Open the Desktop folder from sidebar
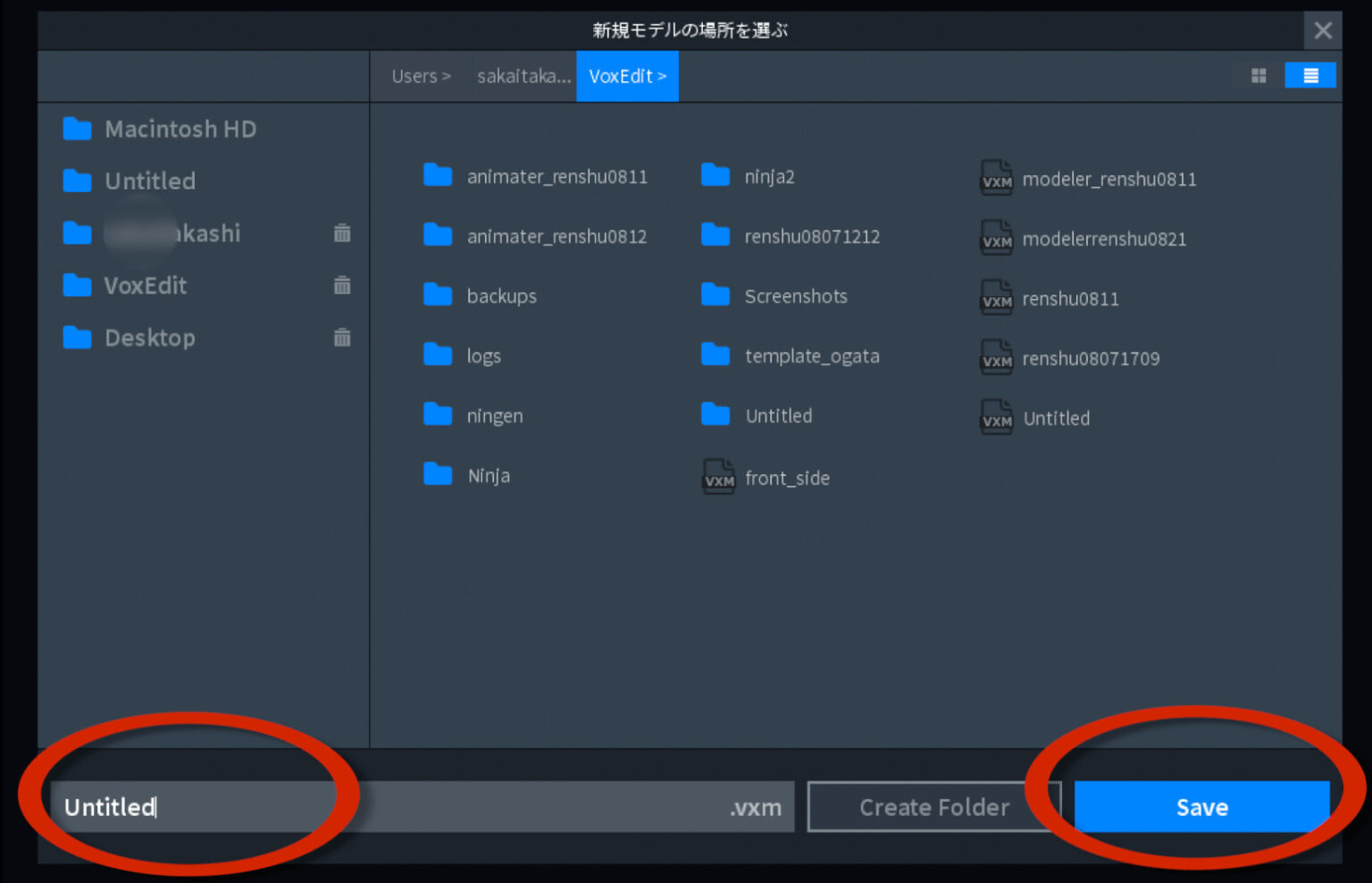Viewport: 1372px width, 883px height. 150,337
